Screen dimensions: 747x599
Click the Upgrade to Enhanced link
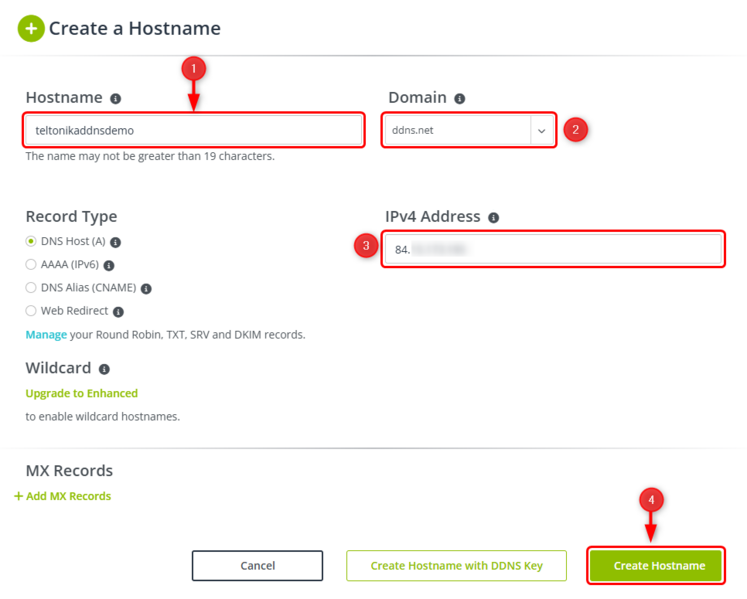click(82, 393)
